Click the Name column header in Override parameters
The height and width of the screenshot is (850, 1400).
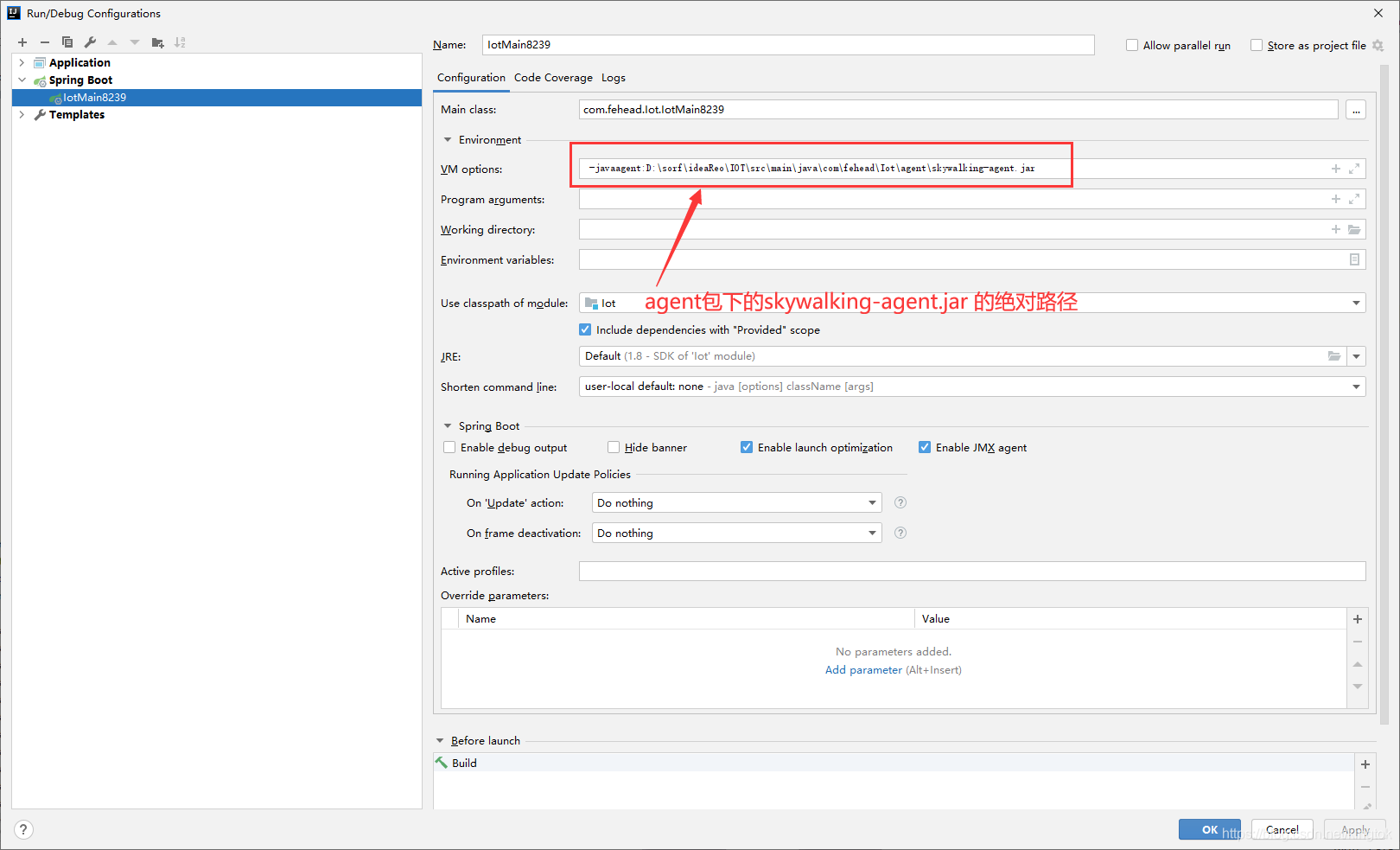click(x=686, y=619)
